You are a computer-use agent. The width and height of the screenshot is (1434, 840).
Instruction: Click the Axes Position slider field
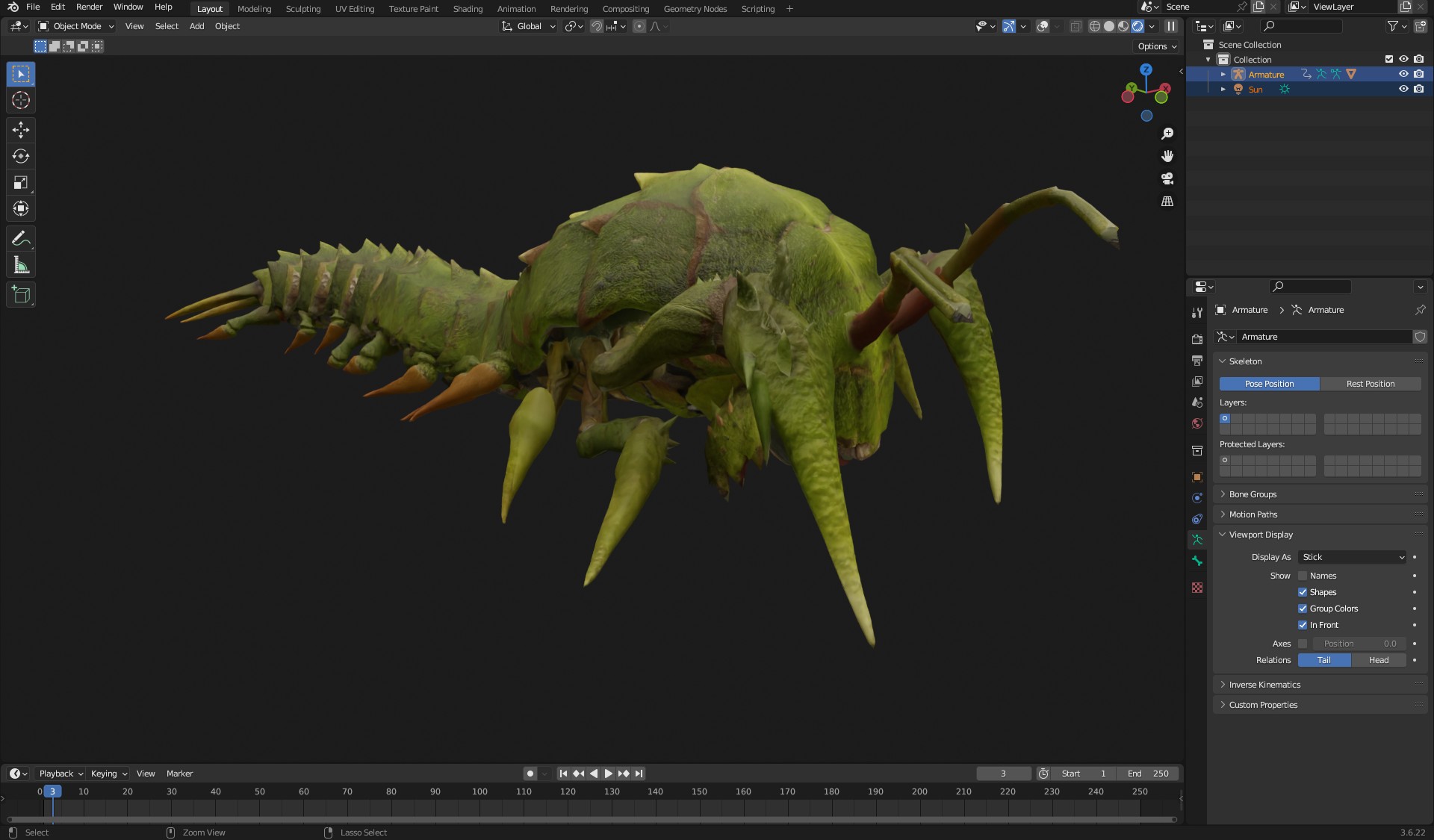click(x=1359, y=644)
